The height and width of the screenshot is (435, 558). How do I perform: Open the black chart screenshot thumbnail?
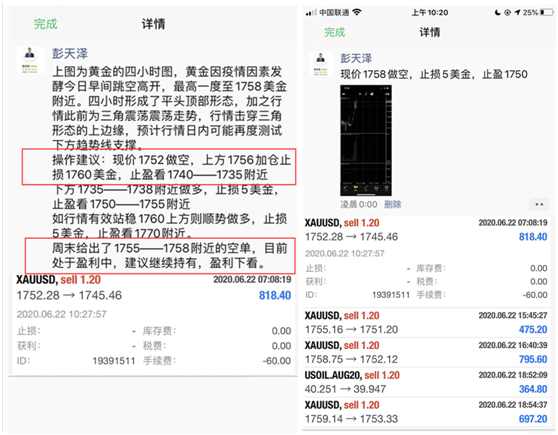tap(366, 140)
